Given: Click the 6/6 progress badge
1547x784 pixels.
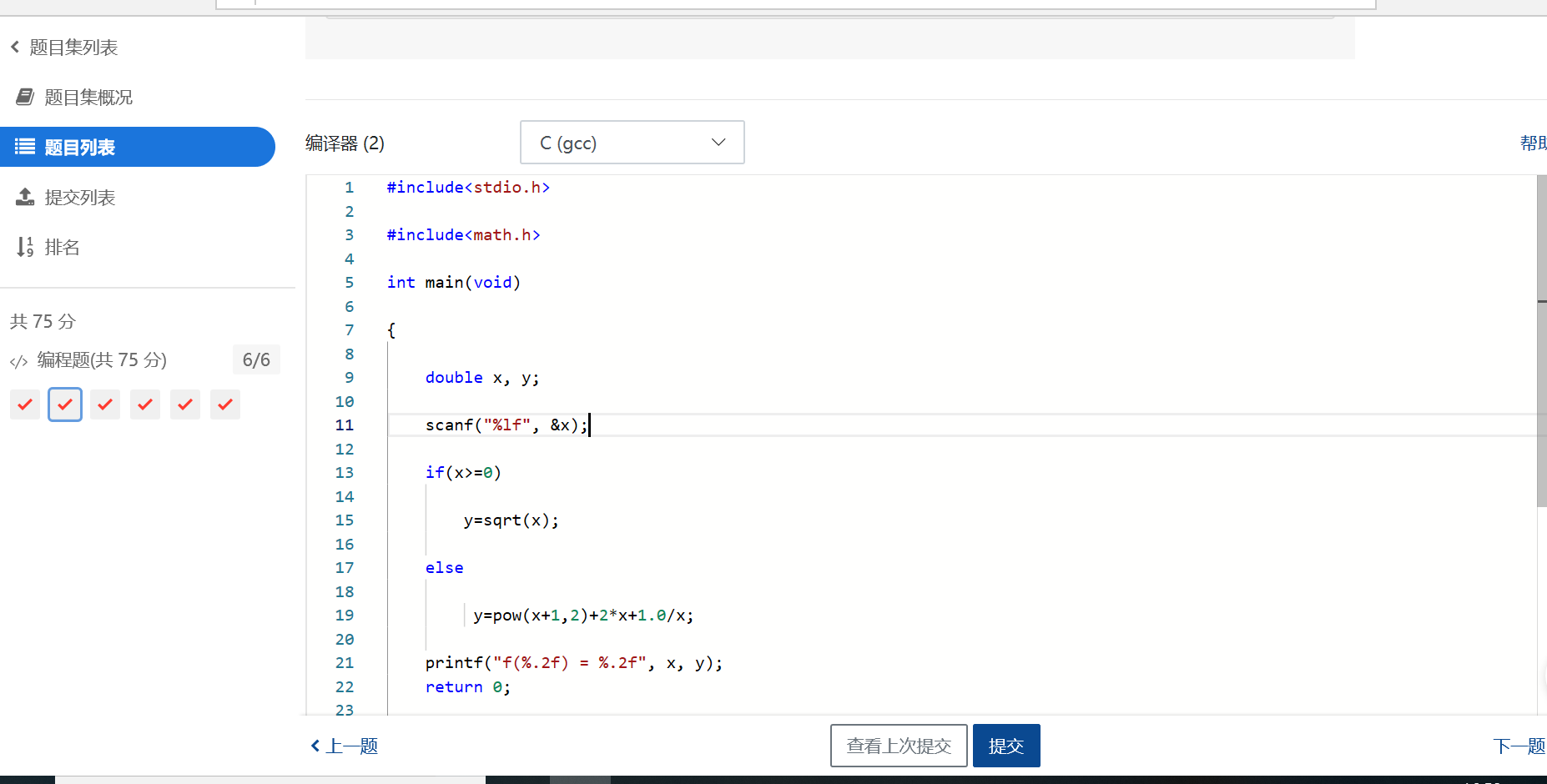Looking at the screenshot, I should [256, 360].
